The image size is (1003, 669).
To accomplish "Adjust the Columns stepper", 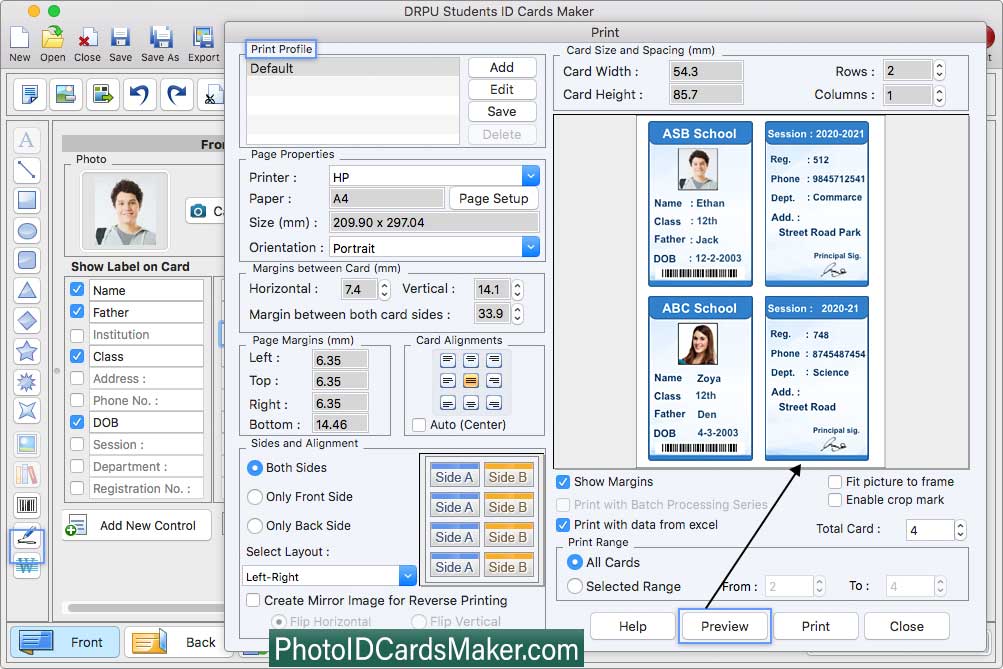I will pyautogui.click(x=939, y=95).
